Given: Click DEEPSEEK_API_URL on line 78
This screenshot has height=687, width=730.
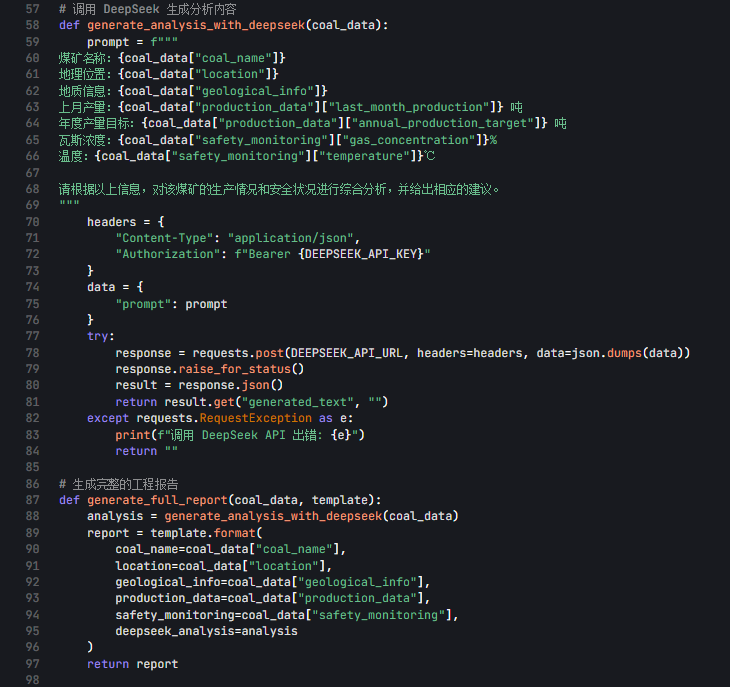Looking at the screenshot, I should pos(347,353).
